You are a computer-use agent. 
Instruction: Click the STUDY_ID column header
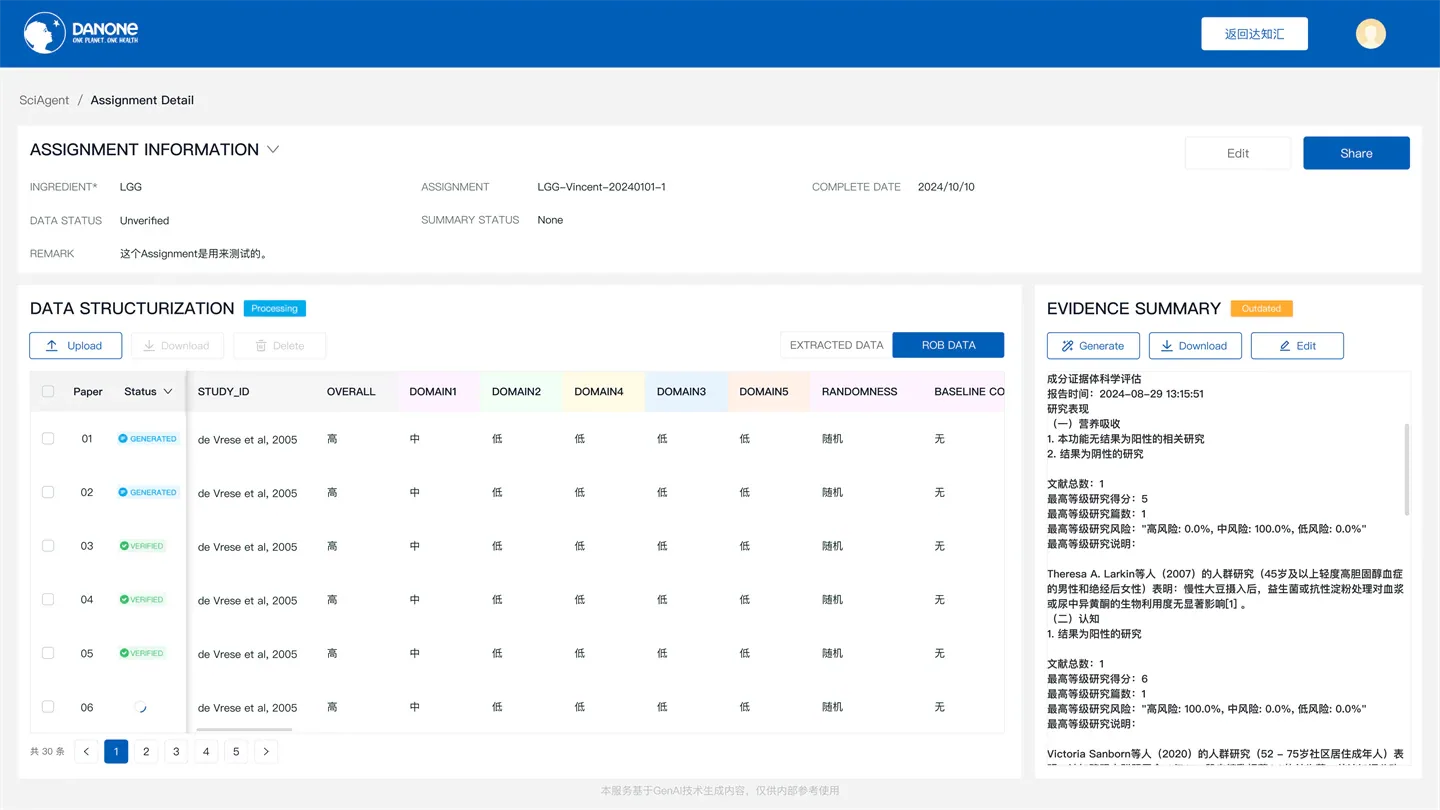[223, 391]
